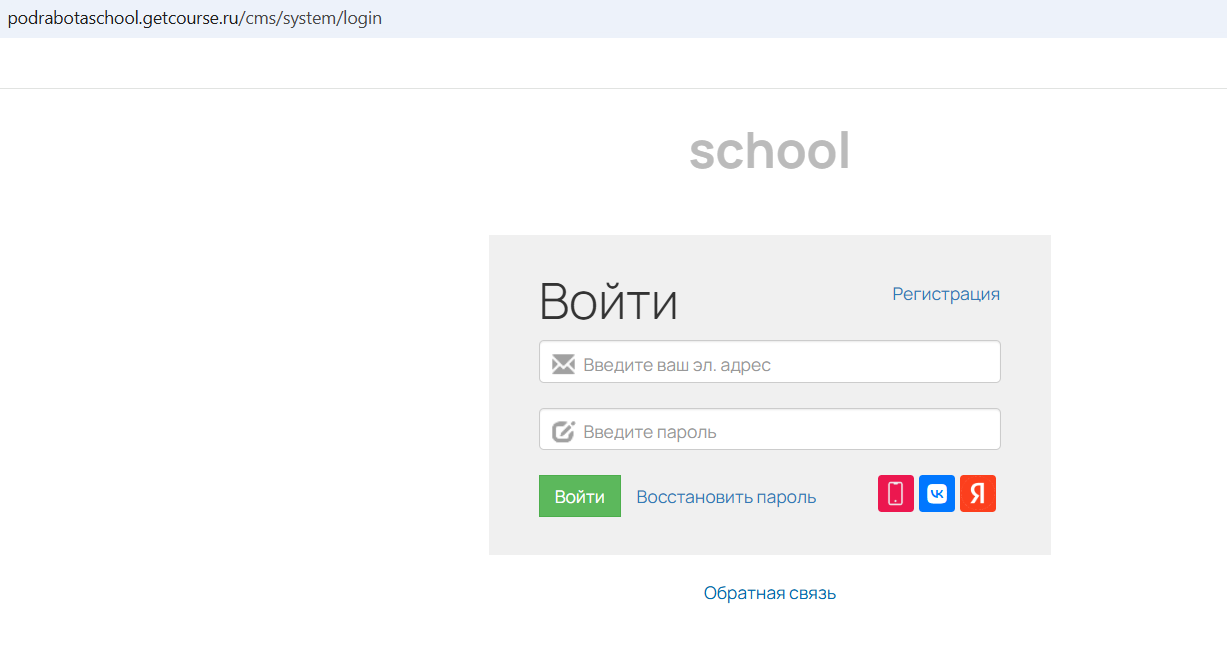This screenshot has height=666, width=1227.
Task: Focus the email address input field
Action: pos(770,362)
